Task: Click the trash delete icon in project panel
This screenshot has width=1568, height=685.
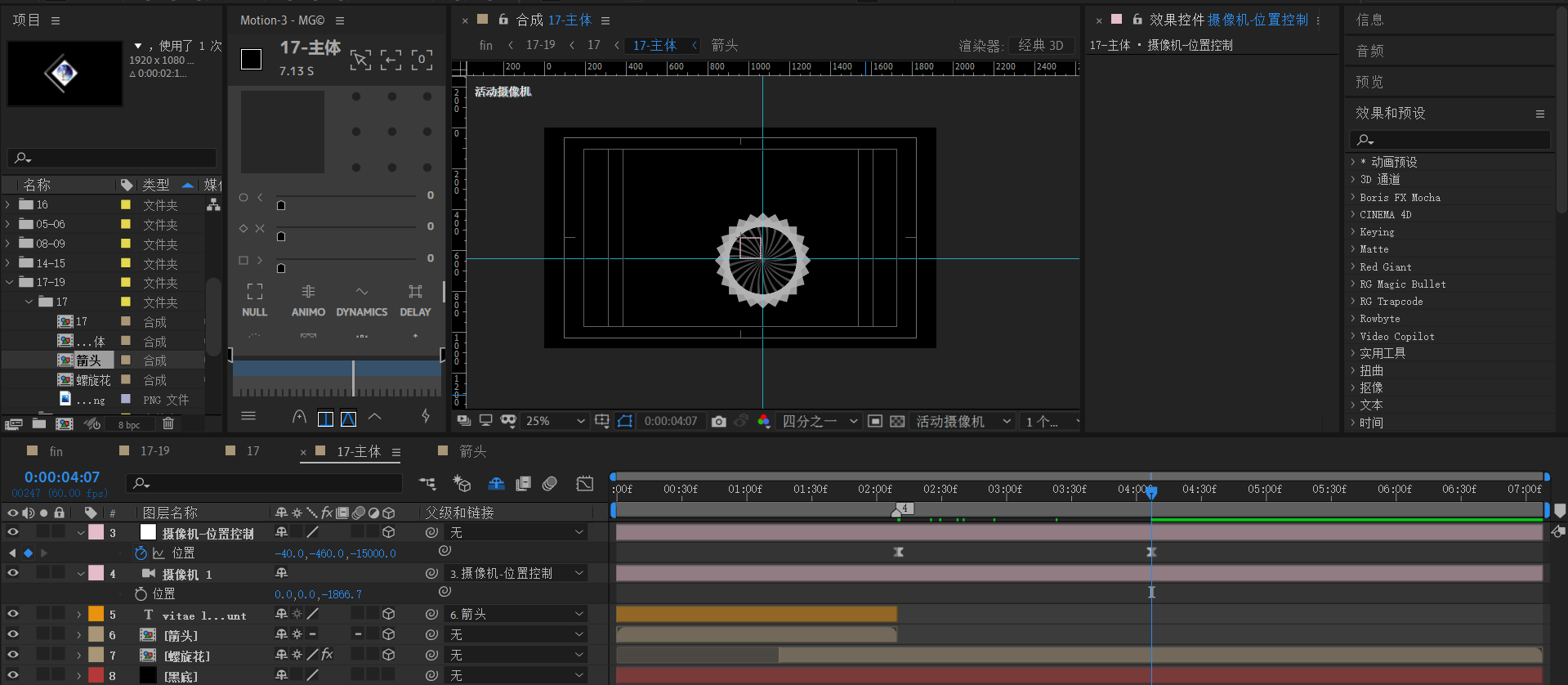Action: pyautogui.click(x=168, y=423)
